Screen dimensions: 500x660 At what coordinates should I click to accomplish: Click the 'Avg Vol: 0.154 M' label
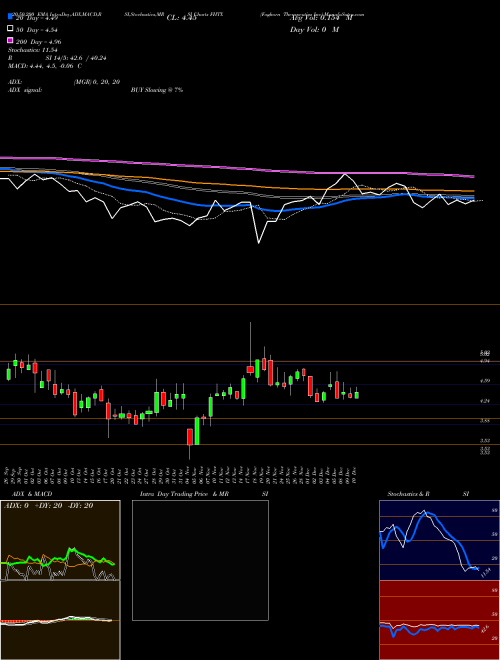coord(321,18)
